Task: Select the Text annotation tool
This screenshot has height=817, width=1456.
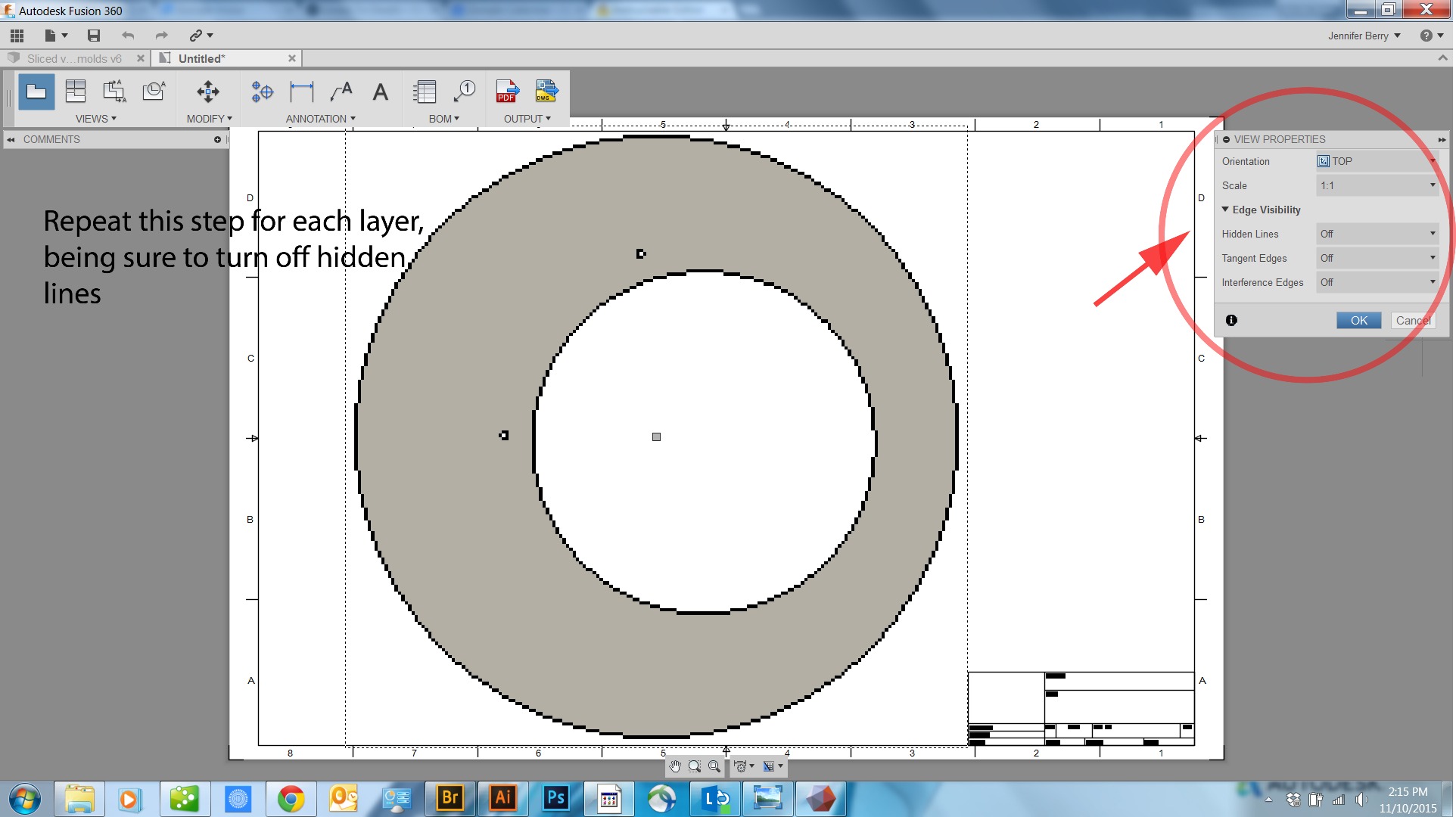Action: 380,92
